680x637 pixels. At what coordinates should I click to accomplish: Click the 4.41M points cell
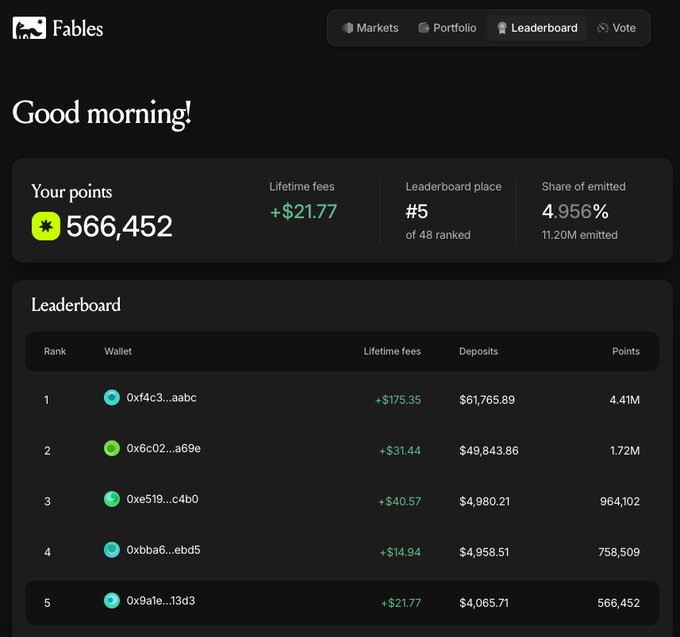coord(624,400)
